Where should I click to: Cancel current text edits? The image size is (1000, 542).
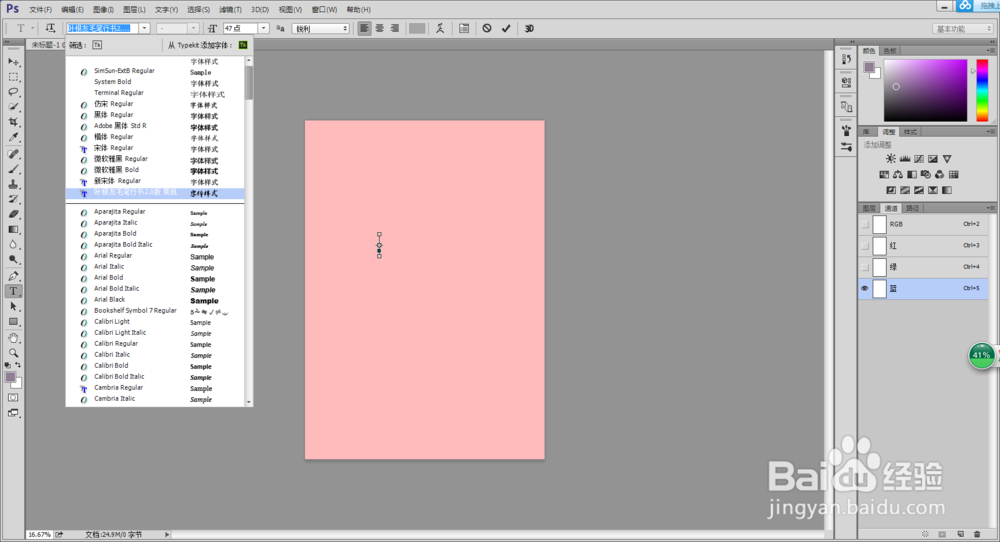(x=487, y=28)
